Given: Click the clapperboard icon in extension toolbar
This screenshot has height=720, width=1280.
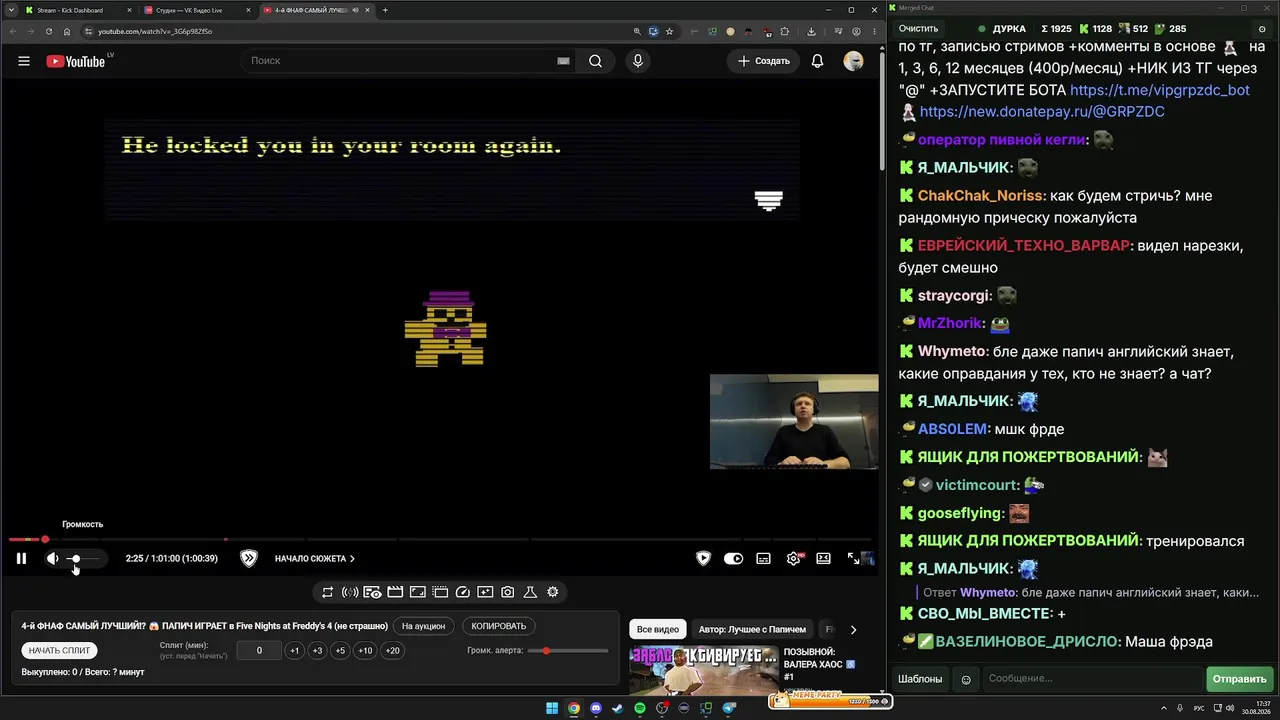Looking at the screenshot, I should (x=395, y=592).
